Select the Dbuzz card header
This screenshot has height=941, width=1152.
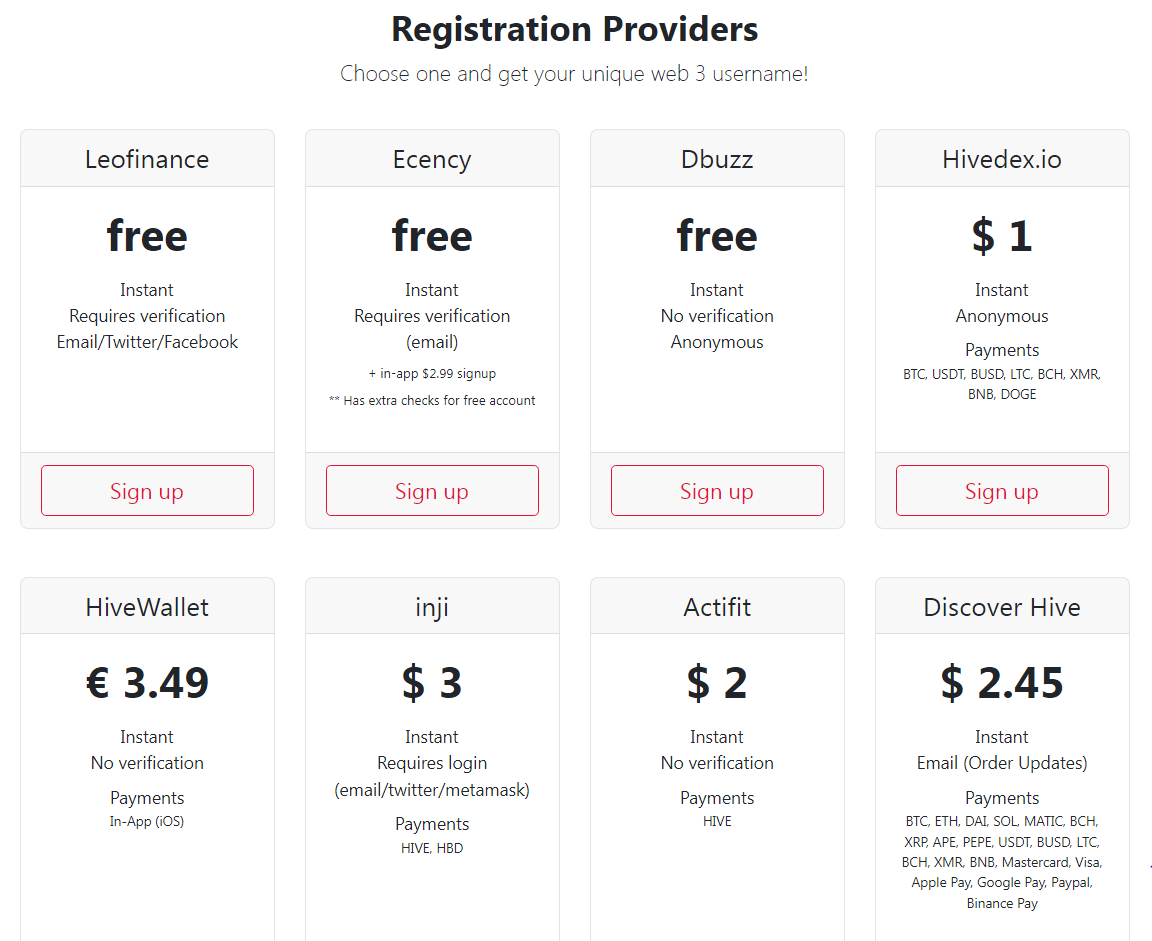717,159
